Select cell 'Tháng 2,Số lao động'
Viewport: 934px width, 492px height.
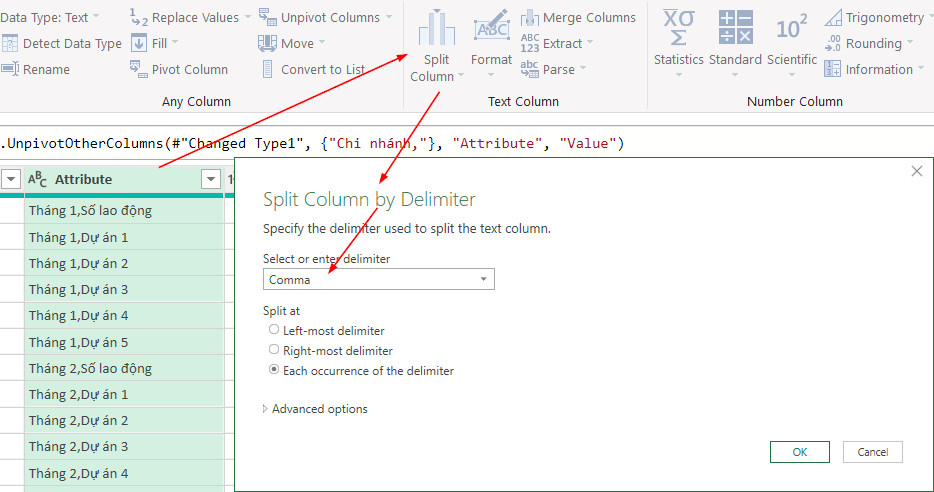pyautogui.click(x=124, y=368)
